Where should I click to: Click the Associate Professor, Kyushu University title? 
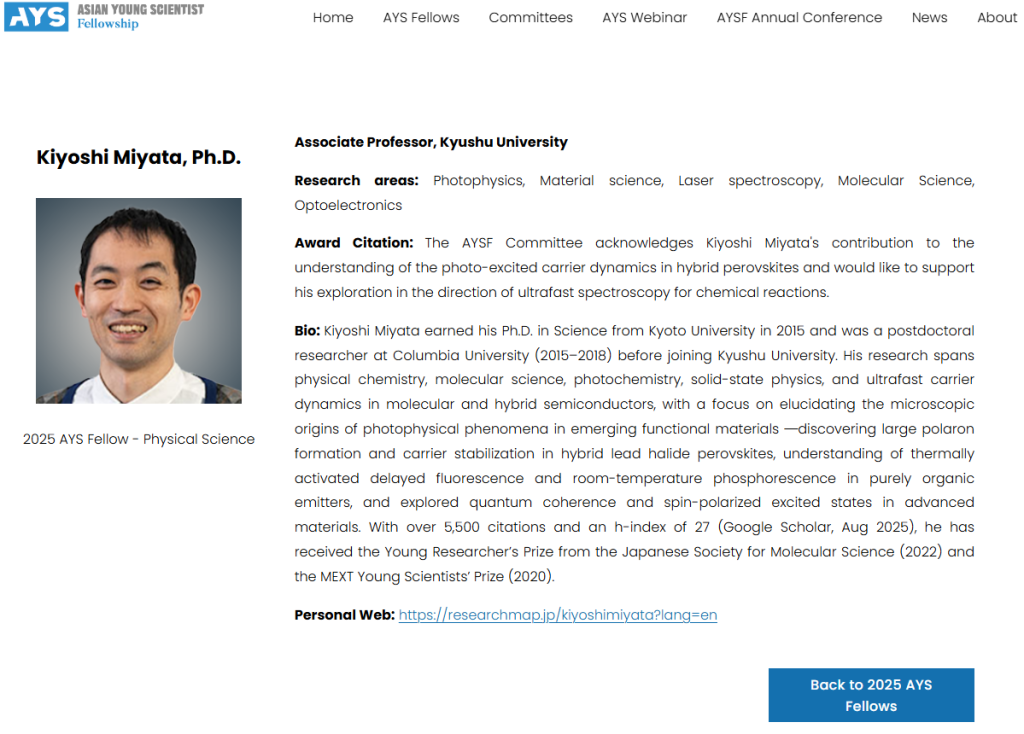tap(431, 142)
